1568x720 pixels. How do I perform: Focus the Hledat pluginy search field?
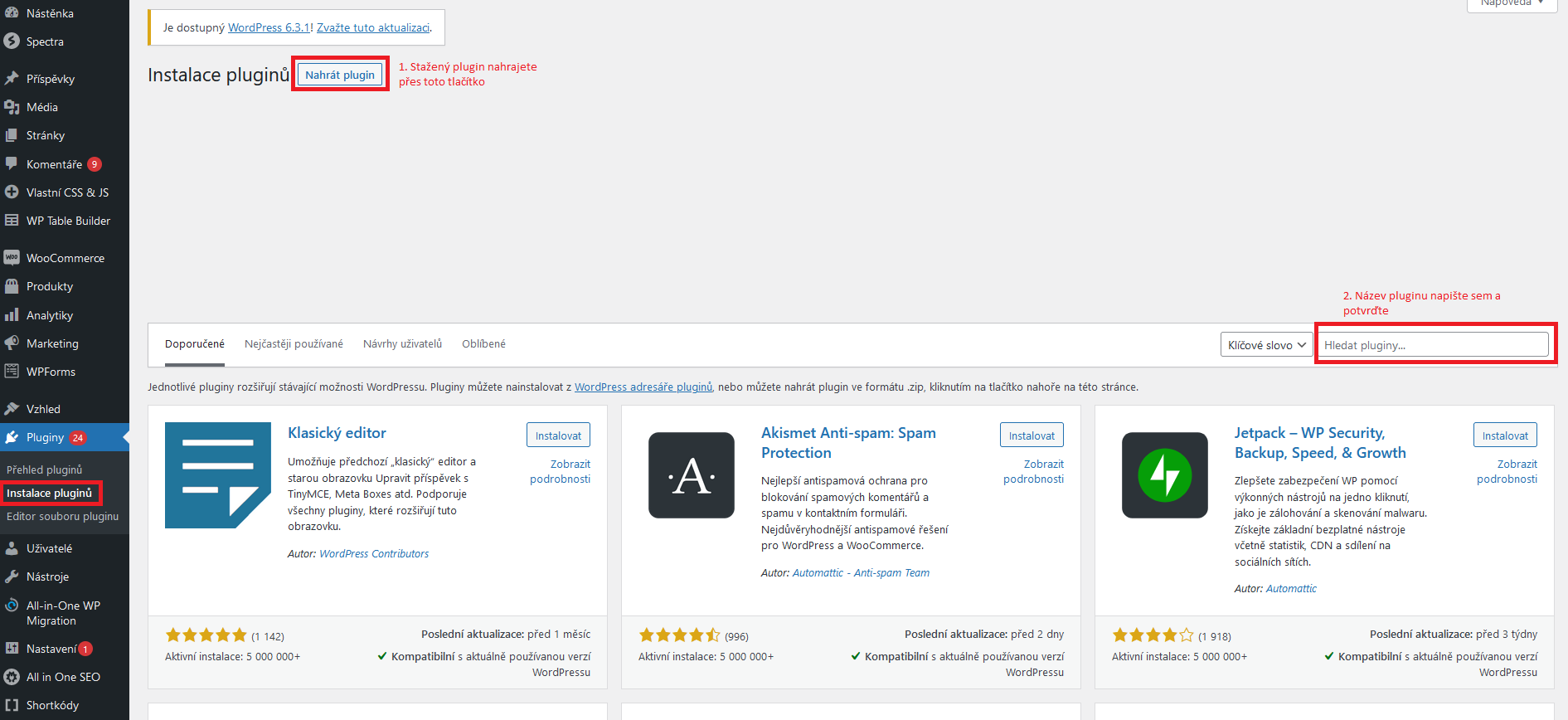click(x=1432, y=345)
